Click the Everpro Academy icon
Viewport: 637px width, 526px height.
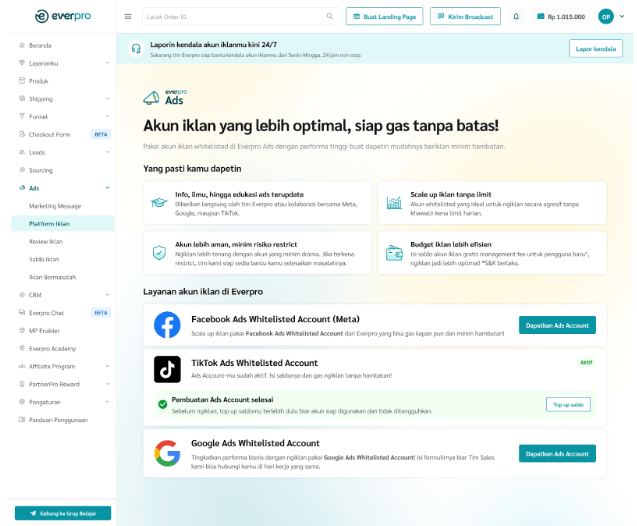[x=22, y=349]
